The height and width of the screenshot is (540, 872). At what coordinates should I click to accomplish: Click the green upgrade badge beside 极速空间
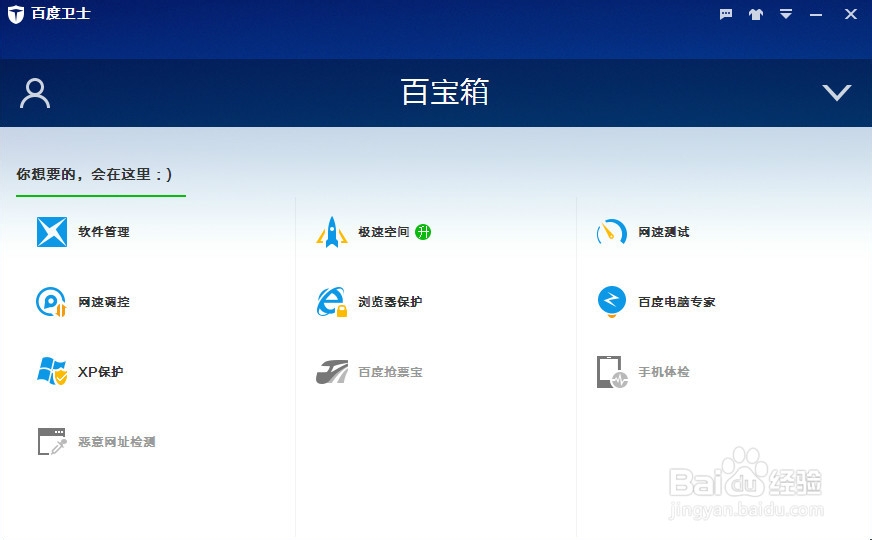point(423,232)
